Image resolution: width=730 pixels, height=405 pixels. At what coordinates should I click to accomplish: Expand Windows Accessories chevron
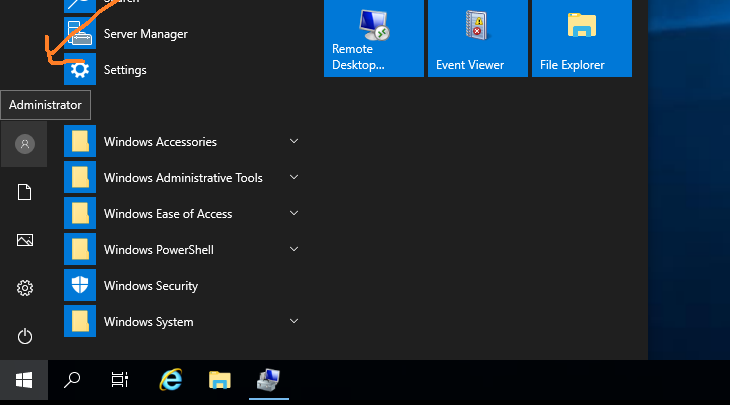[294, 141]
